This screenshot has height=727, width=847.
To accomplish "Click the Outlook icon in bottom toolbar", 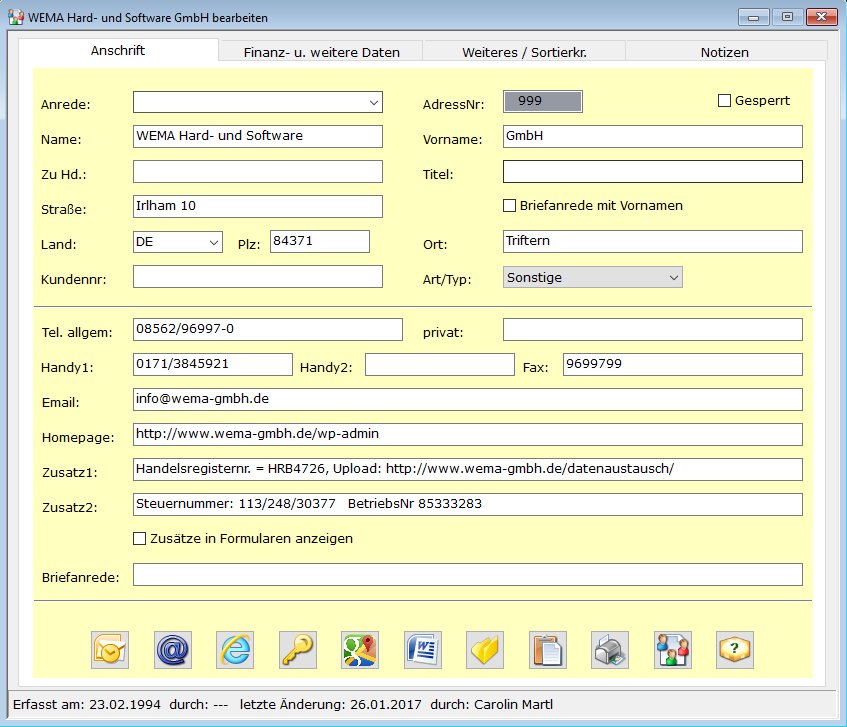I will (x=110, y=650).
